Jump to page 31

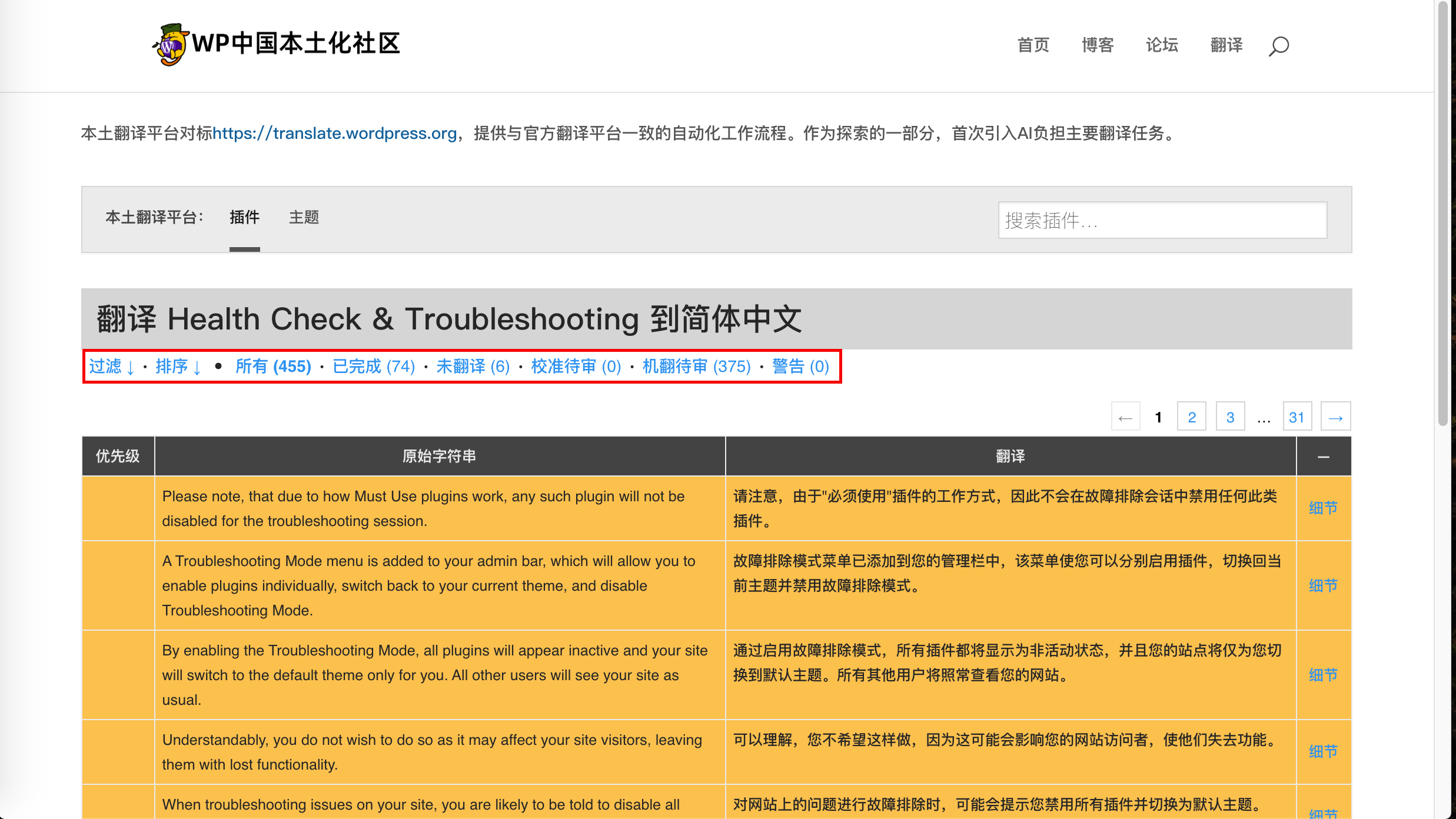[x=1297, y=417]
